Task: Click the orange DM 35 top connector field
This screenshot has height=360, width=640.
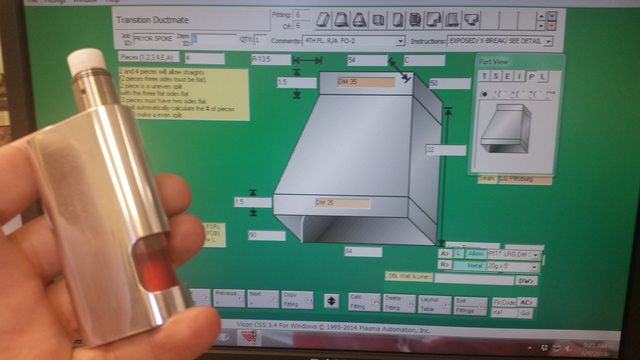Action: click(x=366, y=82)
